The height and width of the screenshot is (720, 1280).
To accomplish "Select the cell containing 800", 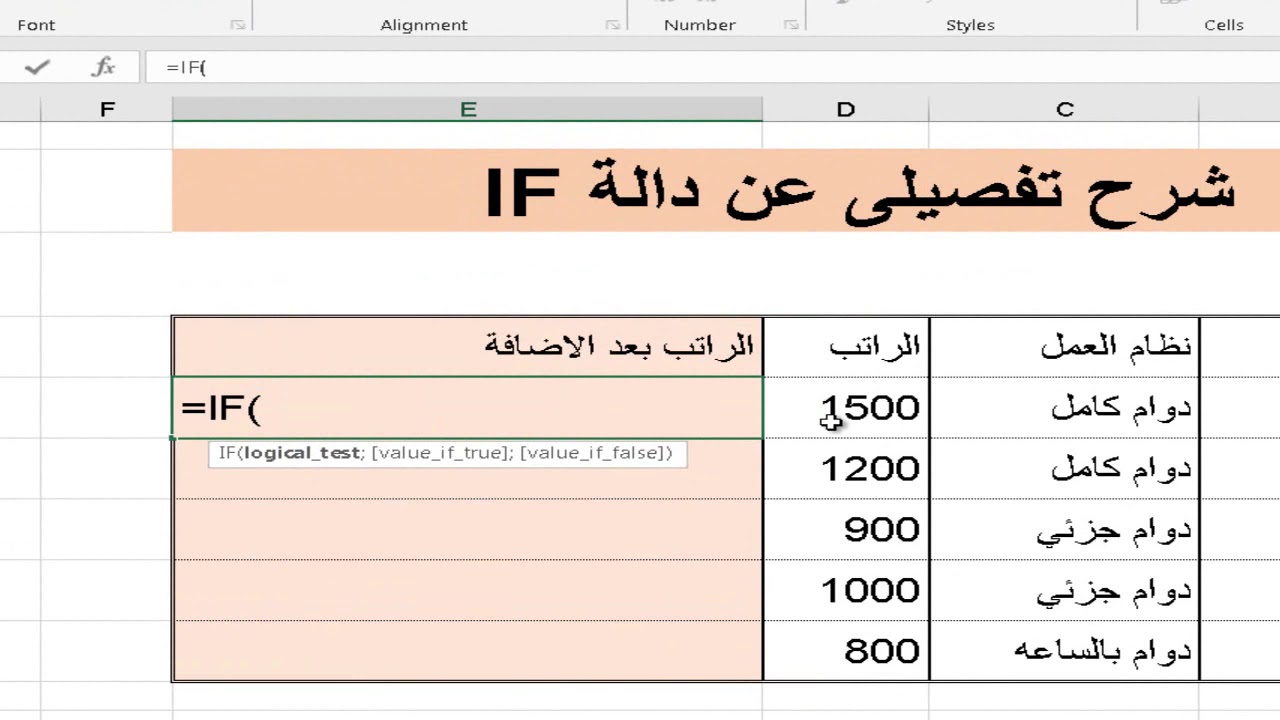I will point(846,651).
